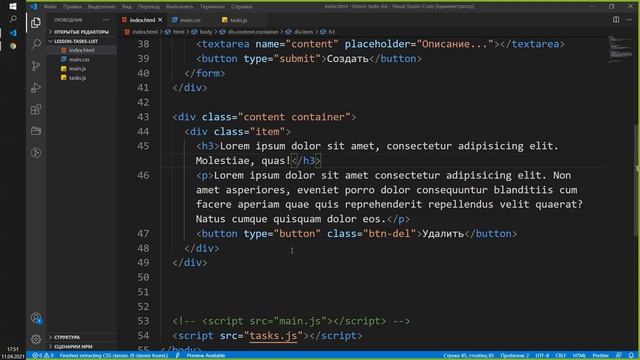The image size is (640, 360).
Task: Open the Source Control view
Action: click(x=36, y=66)
